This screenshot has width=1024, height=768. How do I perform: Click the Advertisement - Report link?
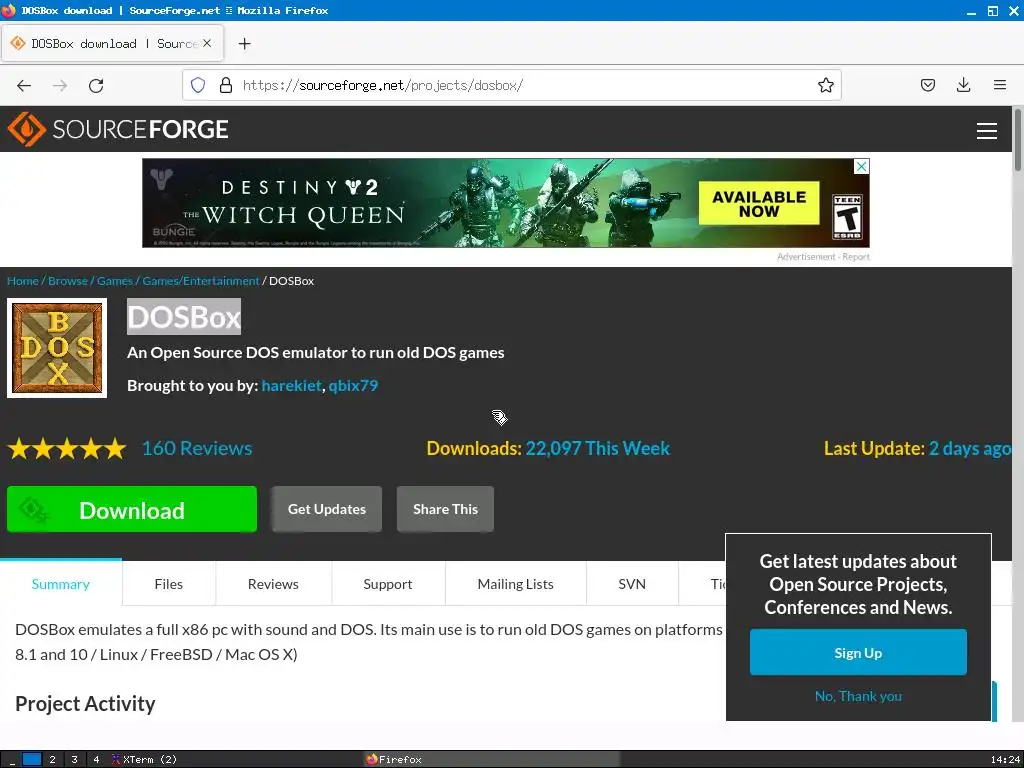(x=823, y=257)
